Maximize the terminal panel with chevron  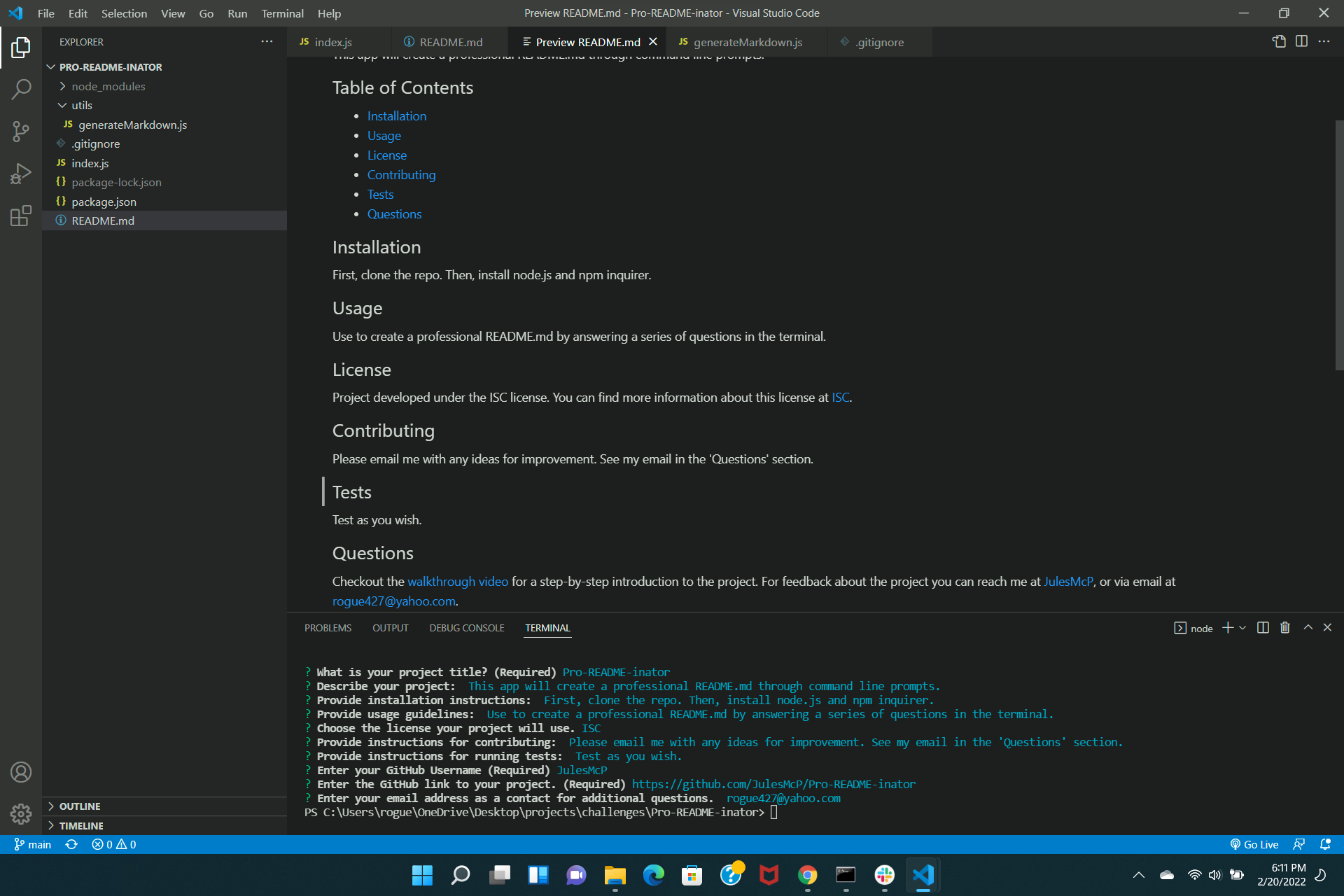click(x=1308, y=627)
